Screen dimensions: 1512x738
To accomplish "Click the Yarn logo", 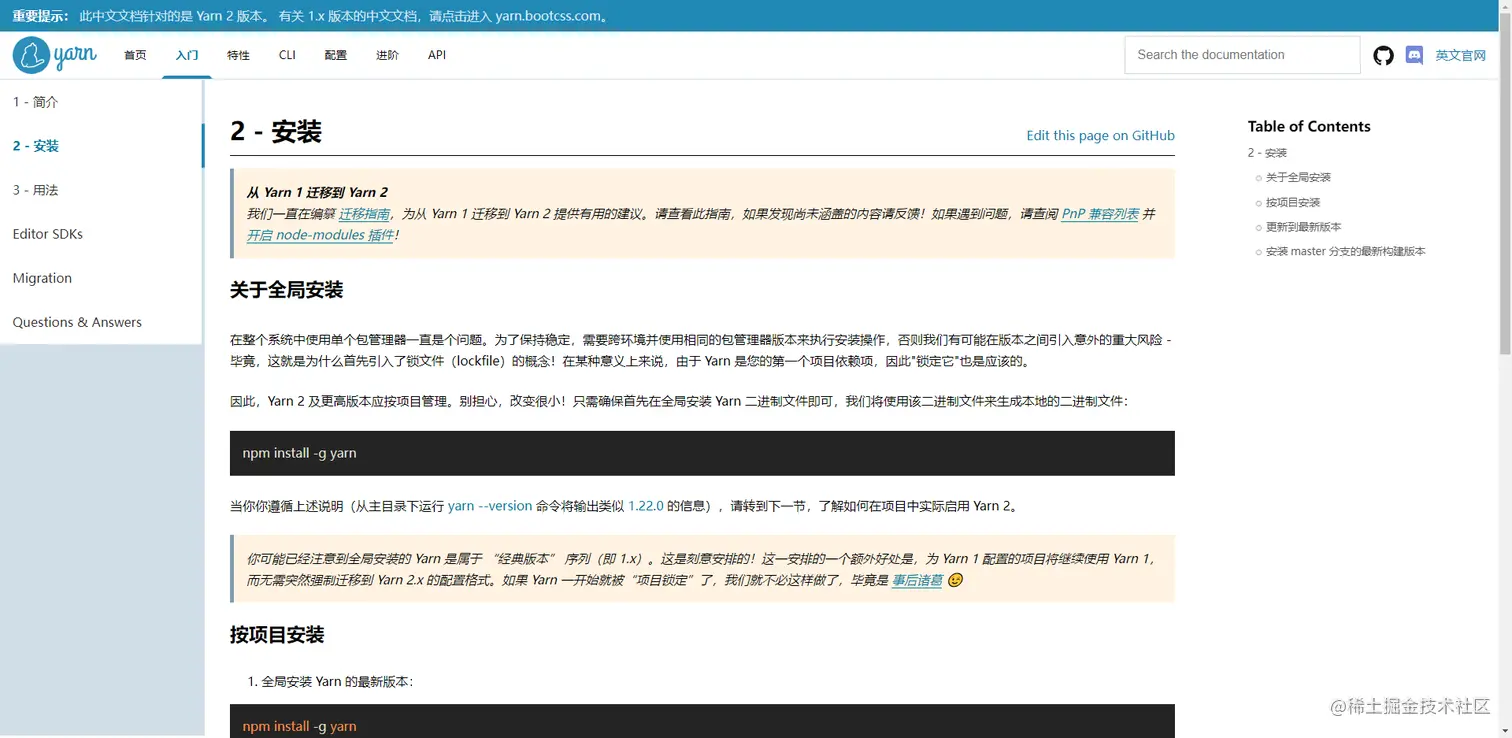I will coord(55,55).
